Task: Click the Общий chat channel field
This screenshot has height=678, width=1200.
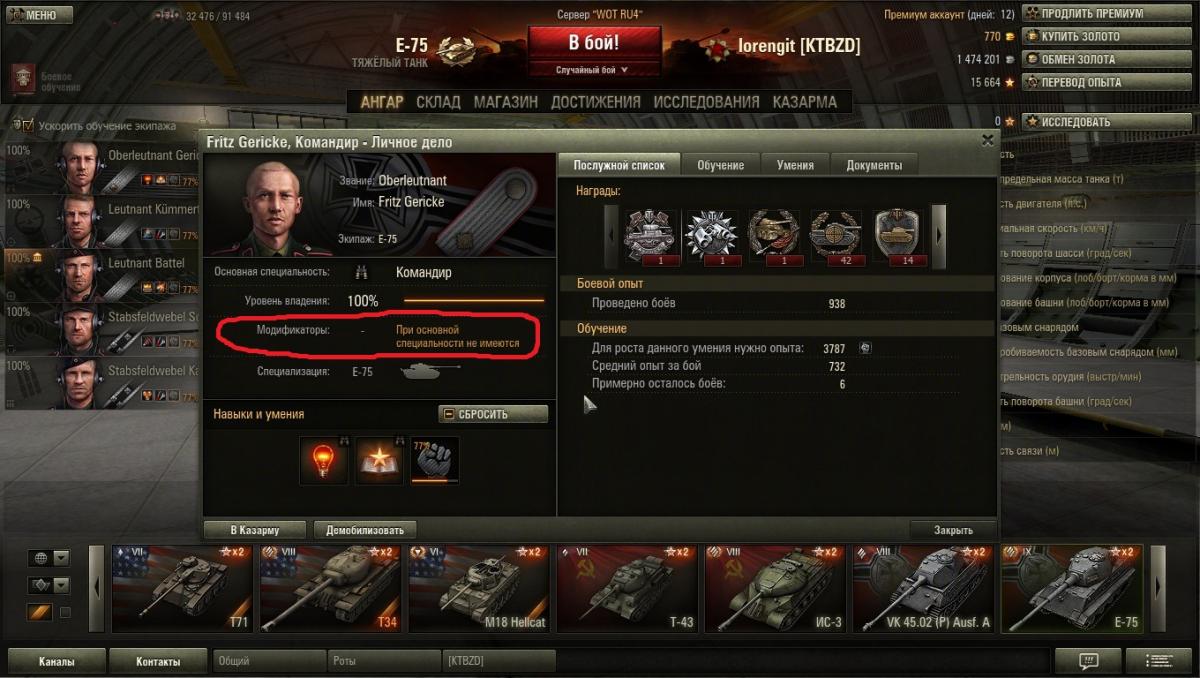Action: pos(269,661)
